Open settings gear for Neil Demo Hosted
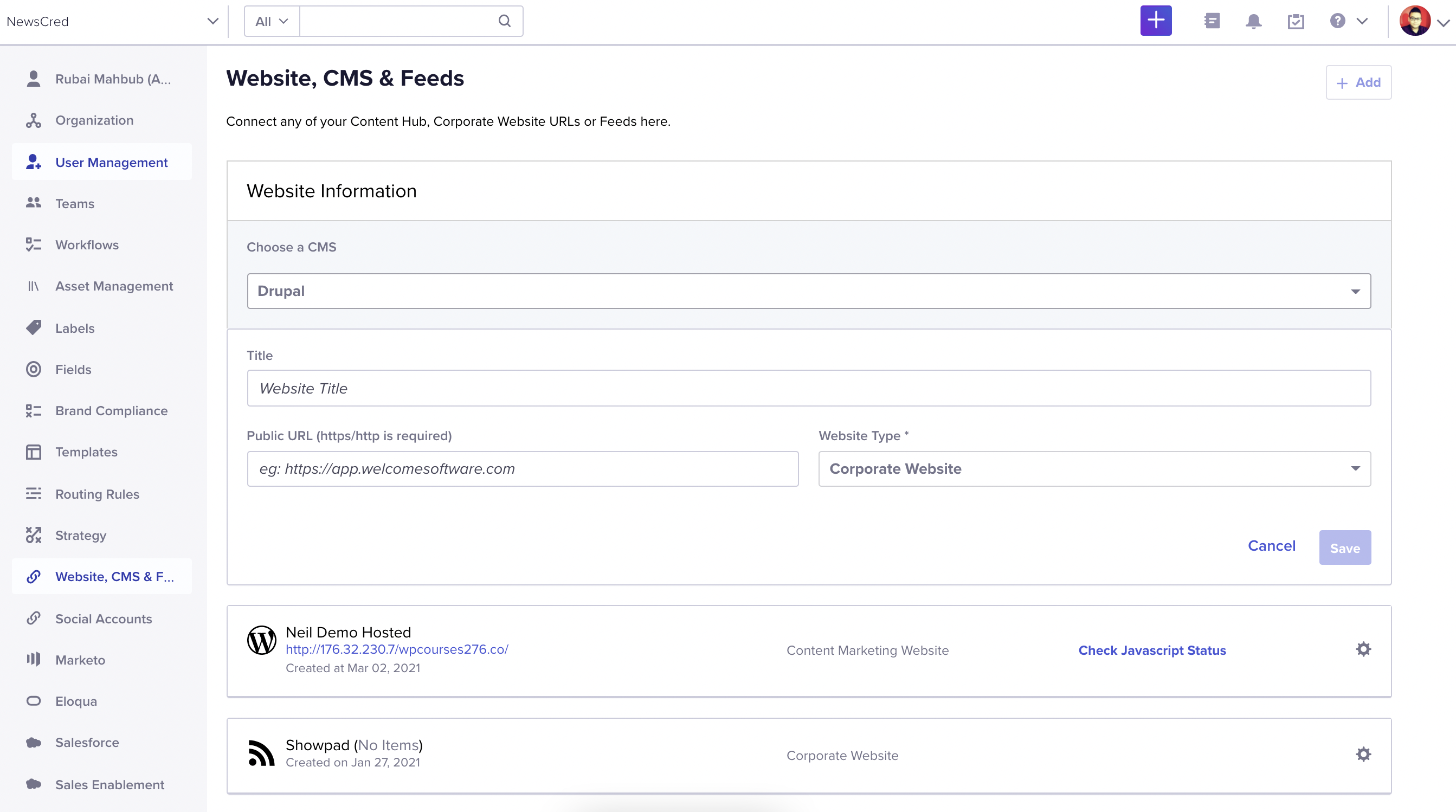 [x=1363, y=649]
